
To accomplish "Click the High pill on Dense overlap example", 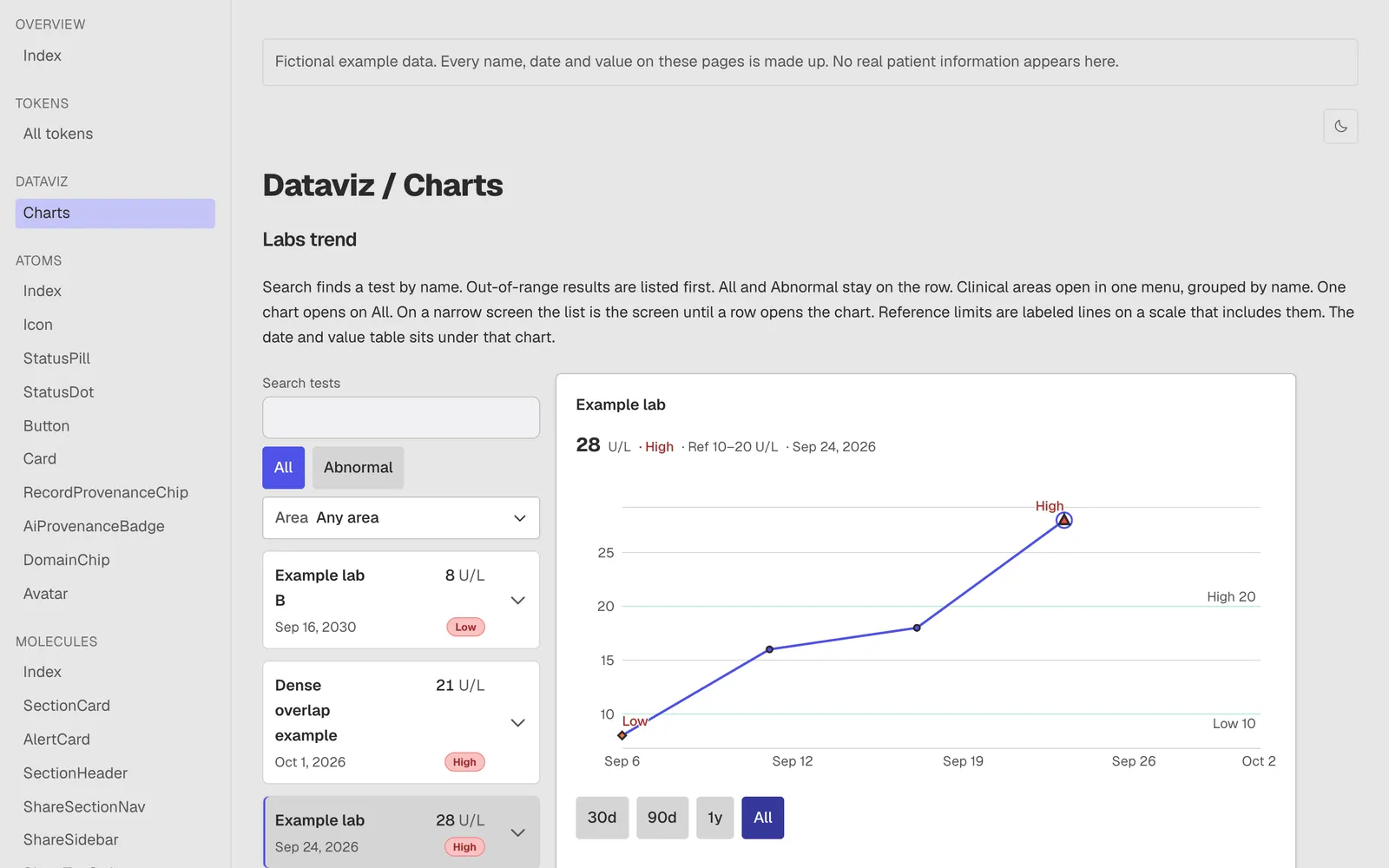I will 464,762.
